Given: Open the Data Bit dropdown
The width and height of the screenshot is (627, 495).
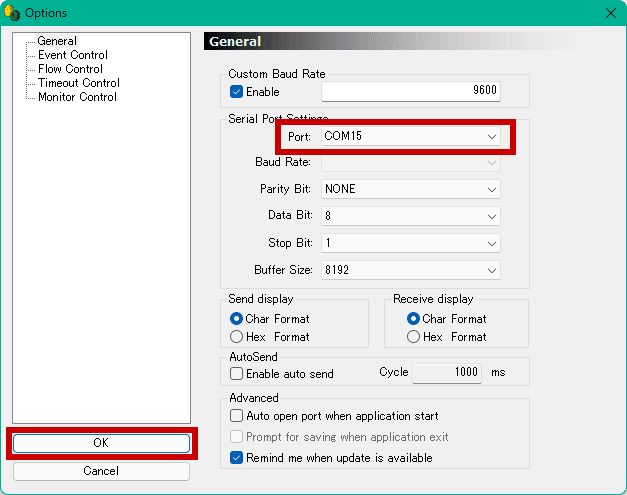Looking at the screenshot, I should [x=410, y=216].
